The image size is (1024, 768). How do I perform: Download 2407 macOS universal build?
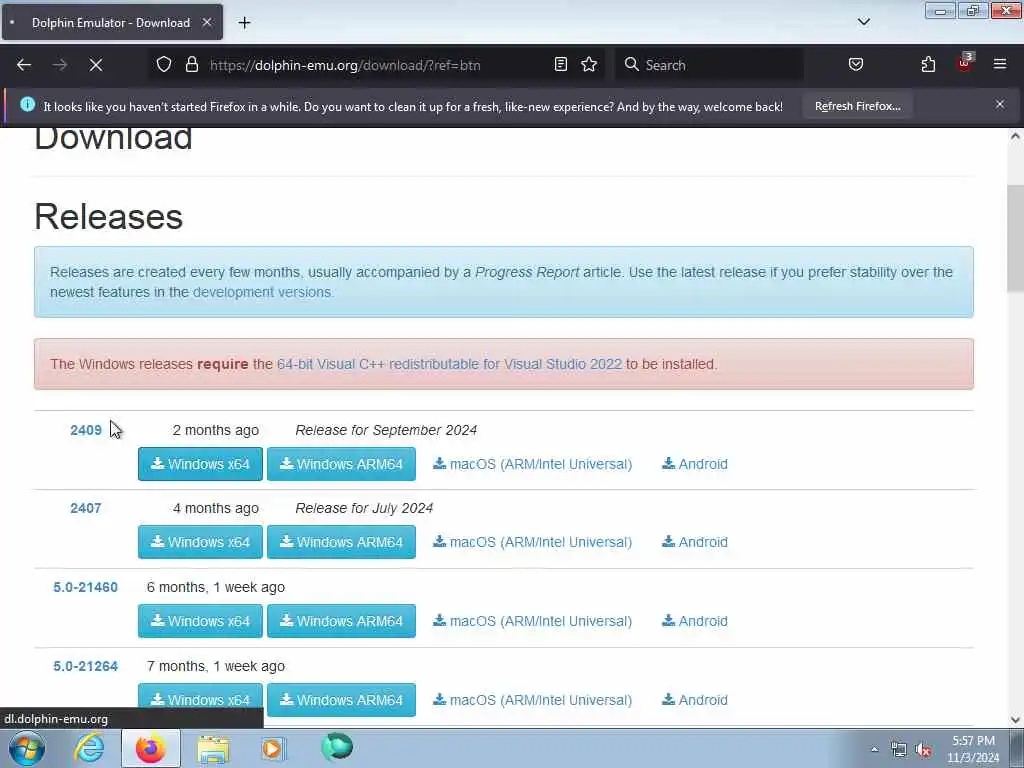click(532, 542)
